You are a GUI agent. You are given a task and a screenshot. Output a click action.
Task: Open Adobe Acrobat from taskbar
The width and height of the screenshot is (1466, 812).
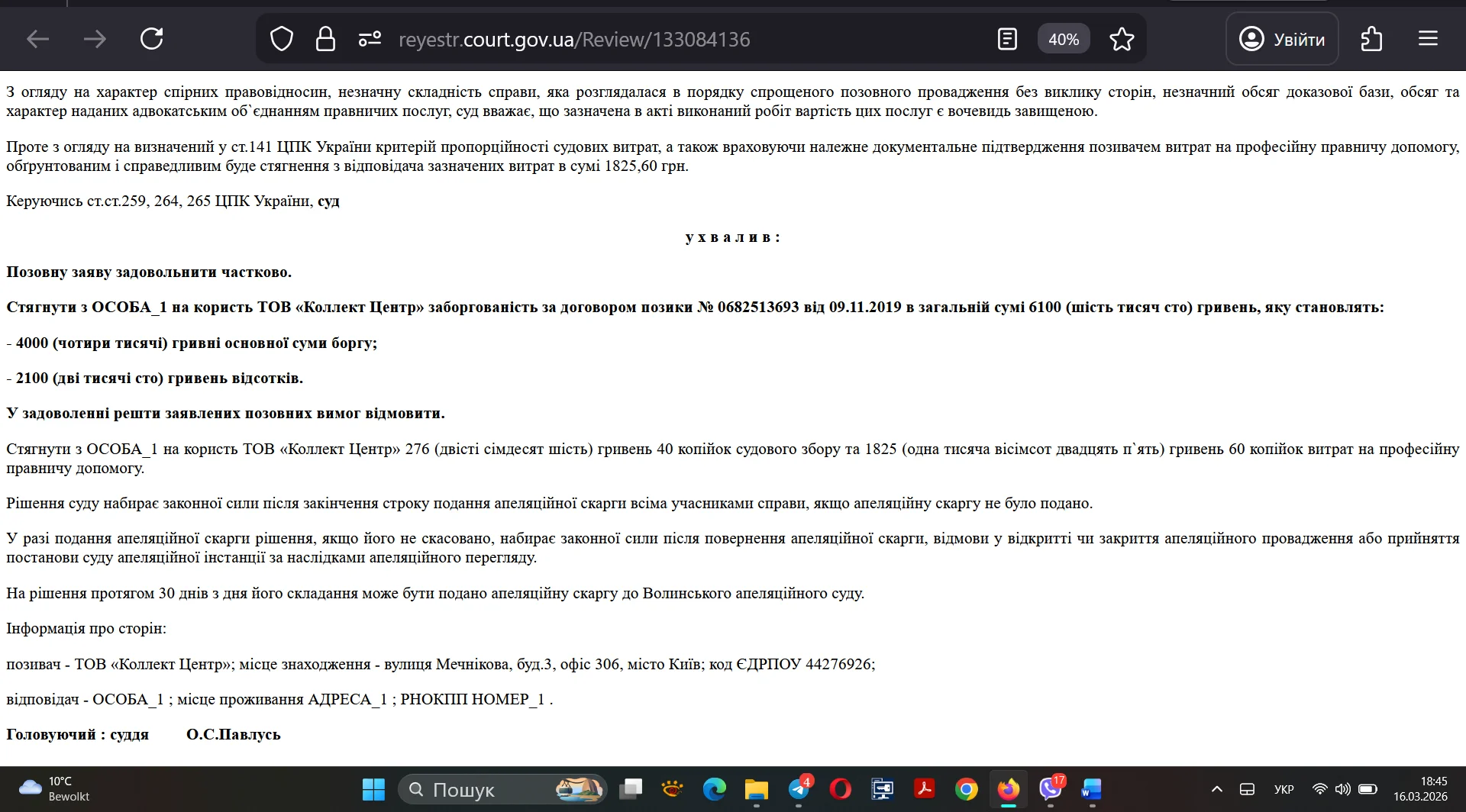point(925,789)
